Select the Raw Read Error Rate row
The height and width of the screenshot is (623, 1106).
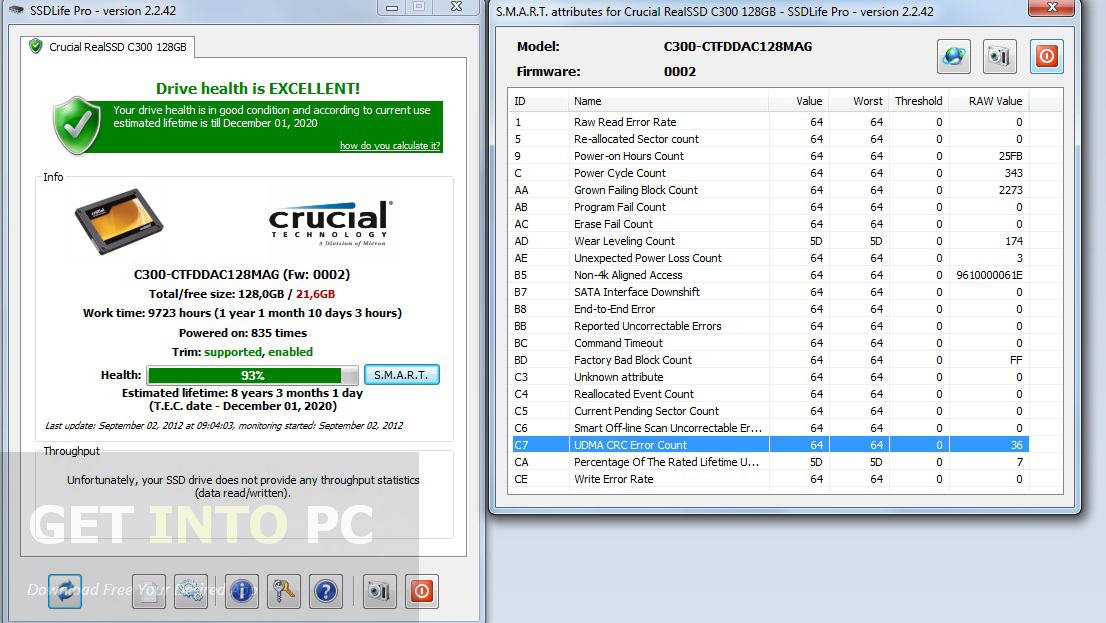point(769,122)
